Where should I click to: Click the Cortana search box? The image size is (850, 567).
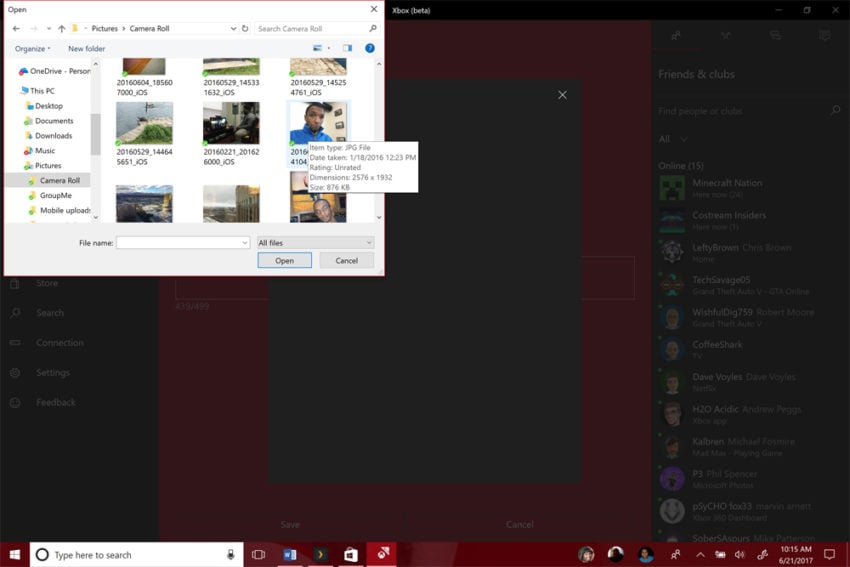136,555
